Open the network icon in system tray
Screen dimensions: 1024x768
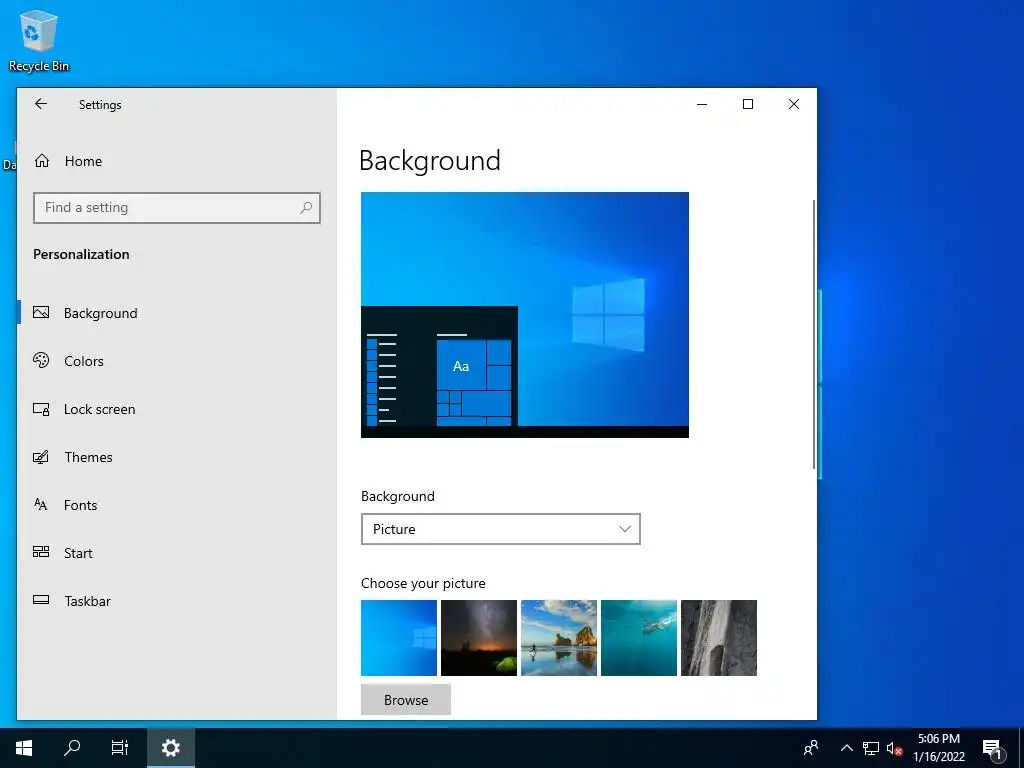(x=871, y=748)
